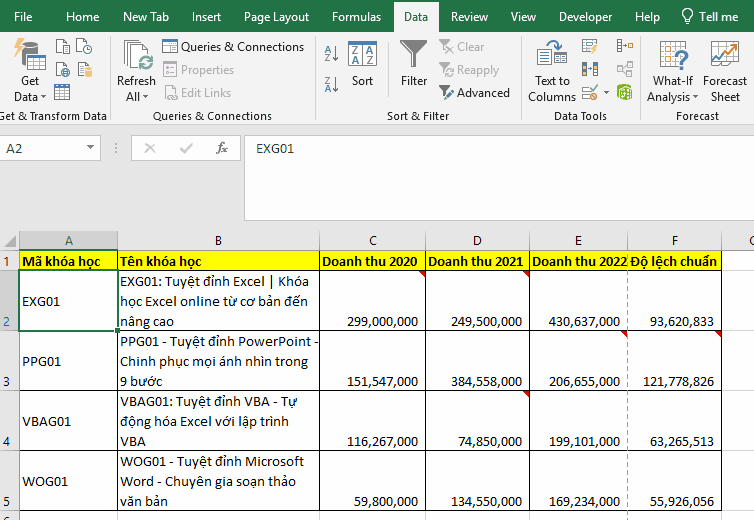
Task: Open the Help tab
Action: (x=647, y=17)
